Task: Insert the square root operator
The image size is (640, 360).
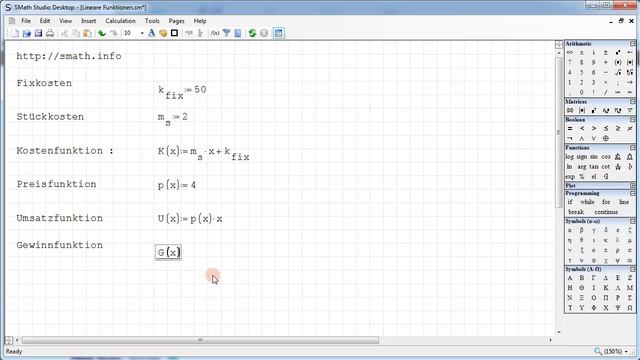Action: [618, 72]
